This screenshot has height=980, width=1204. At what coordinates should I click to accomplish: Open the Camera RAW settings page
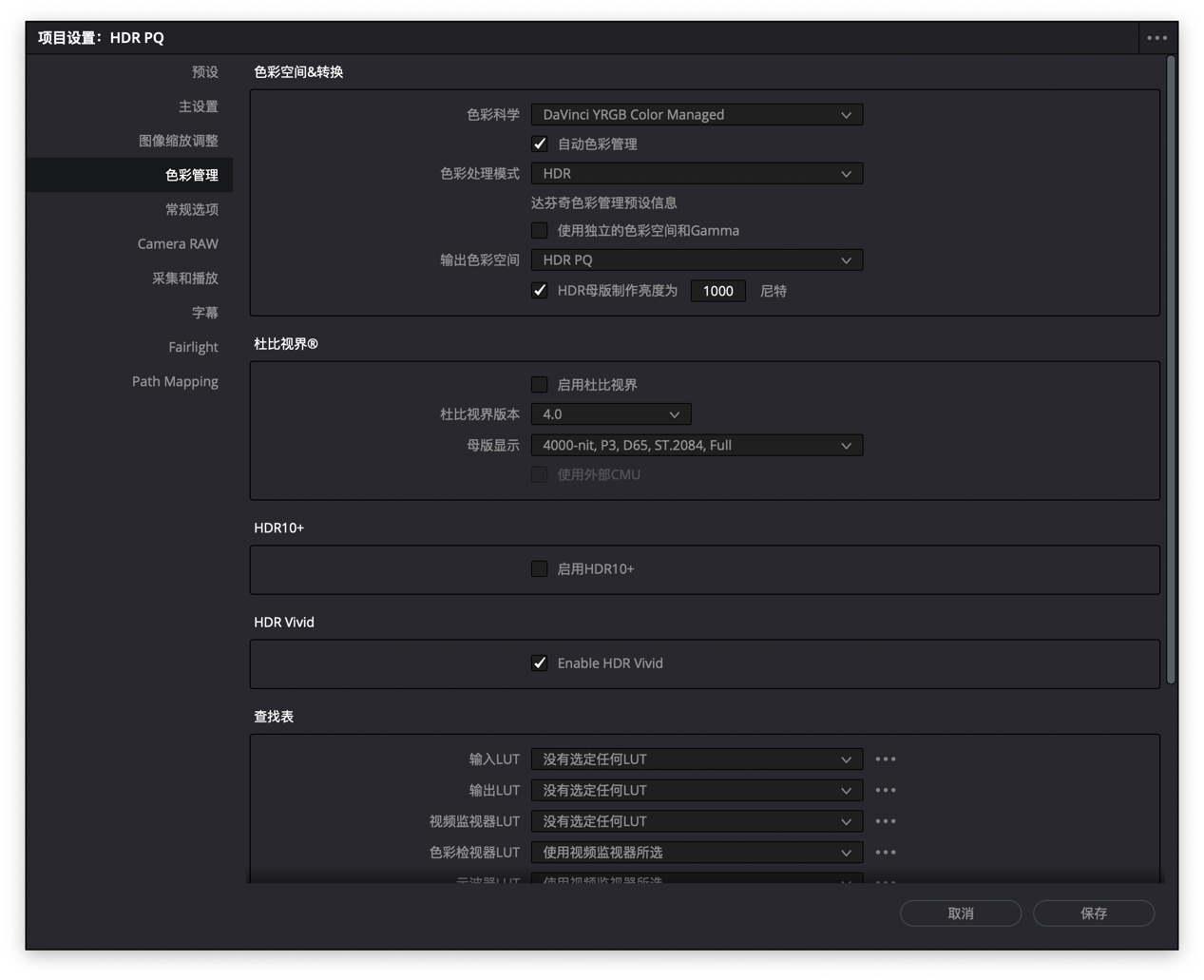point(178,243)
